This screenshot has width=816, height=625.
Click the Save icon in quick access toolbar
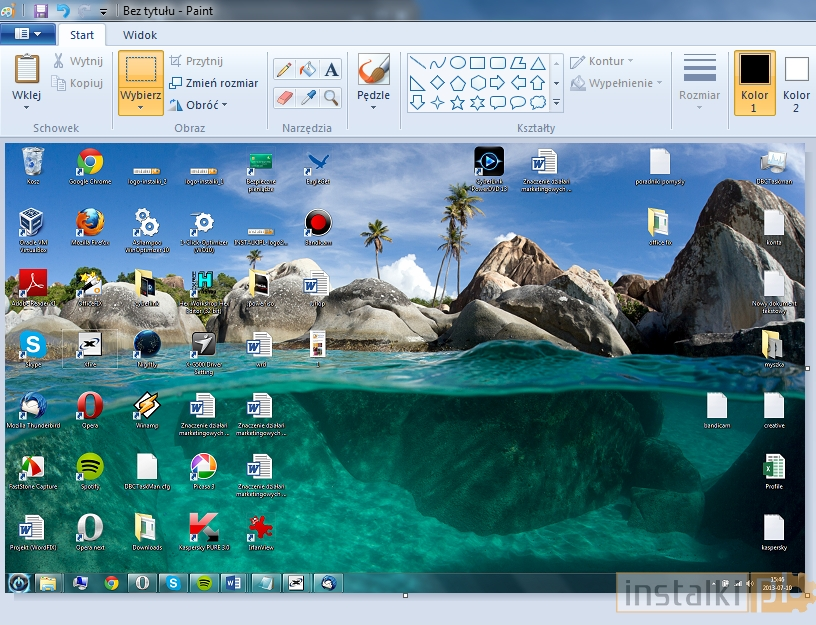[41, 11]
